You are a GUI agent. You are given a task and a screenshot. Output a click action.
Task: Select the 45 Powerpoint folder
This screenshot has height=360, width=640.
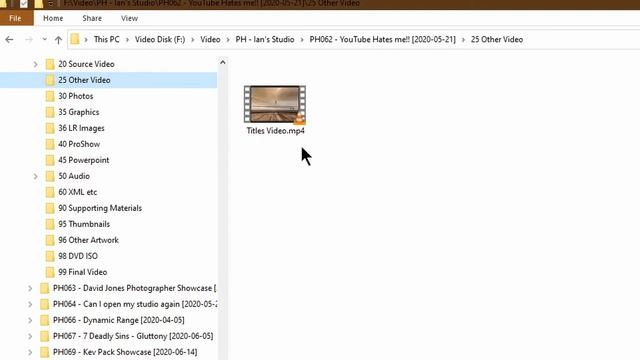(84, 160)
